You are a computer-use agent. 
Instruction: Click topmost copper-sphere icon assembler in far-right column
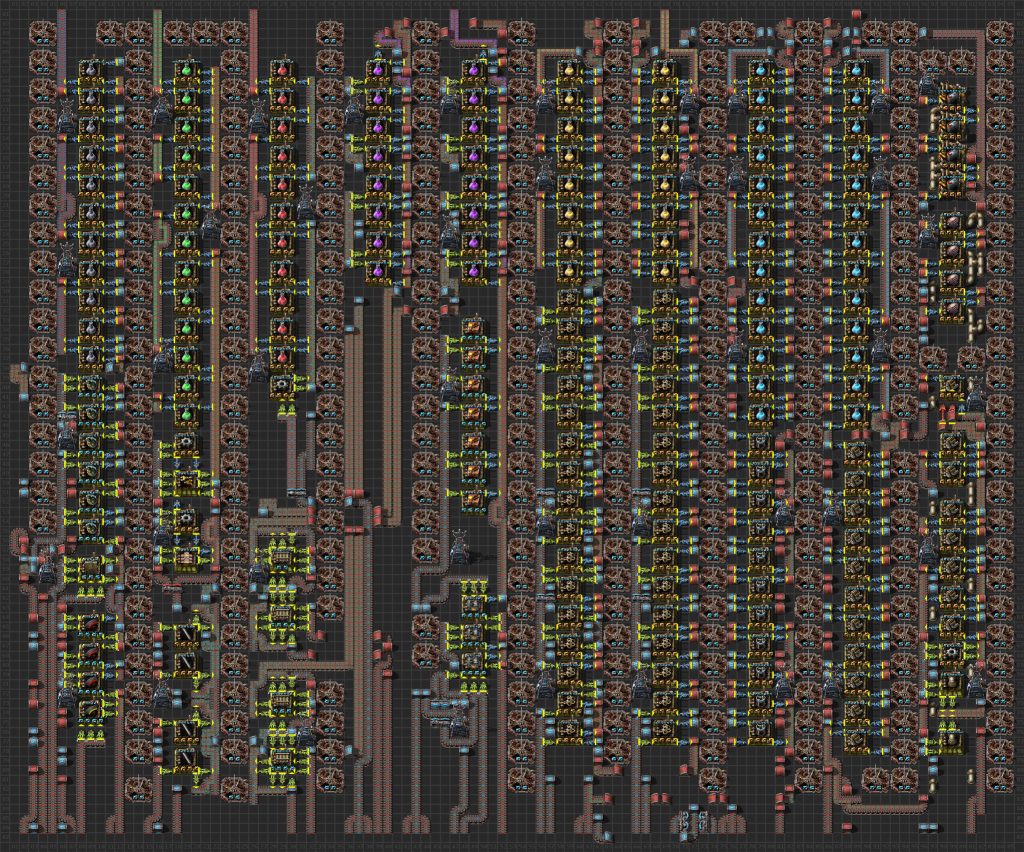coord(952,223)
